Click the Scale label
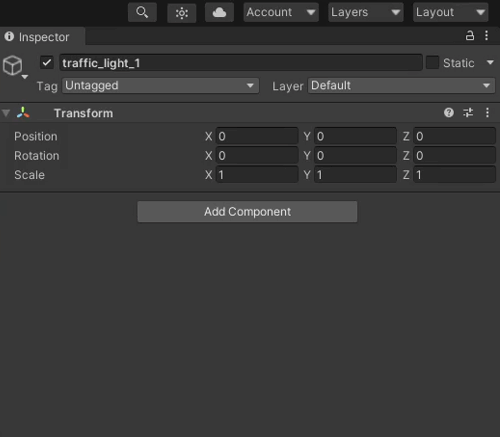 pyautogui.click(x=29, y=175)
